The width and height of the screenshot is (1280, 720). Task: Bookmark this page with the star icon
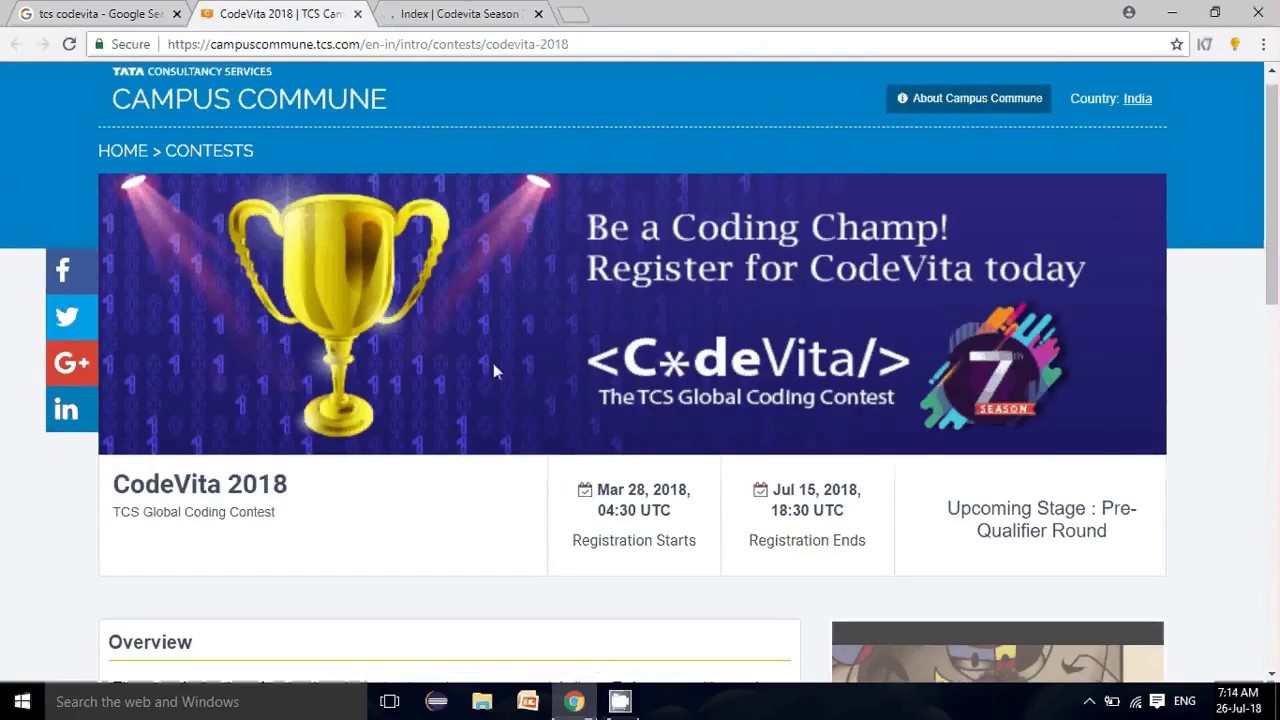click(1177, 44)
